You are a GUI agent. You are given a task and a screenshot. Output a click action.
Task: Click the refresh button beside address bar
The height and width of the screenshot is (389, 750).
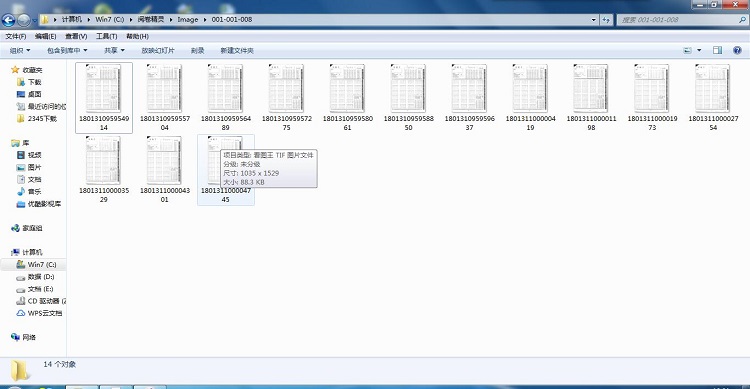click(607, 20)
